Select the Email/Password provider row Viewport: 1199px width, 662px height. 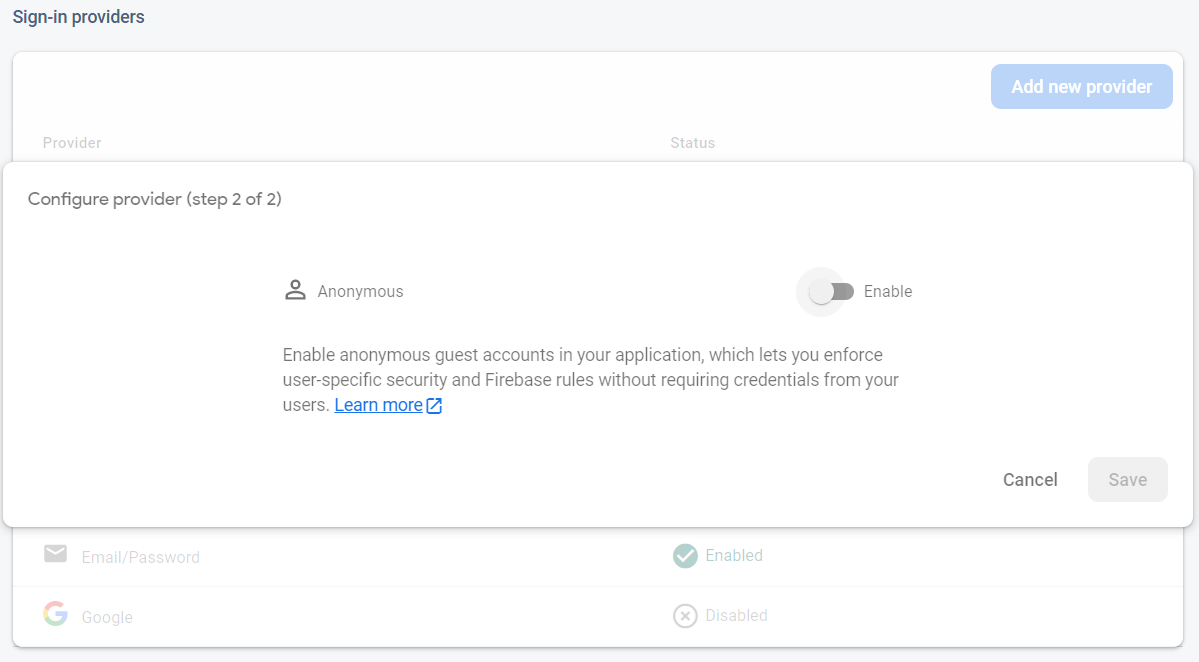[x=141, y=557]
